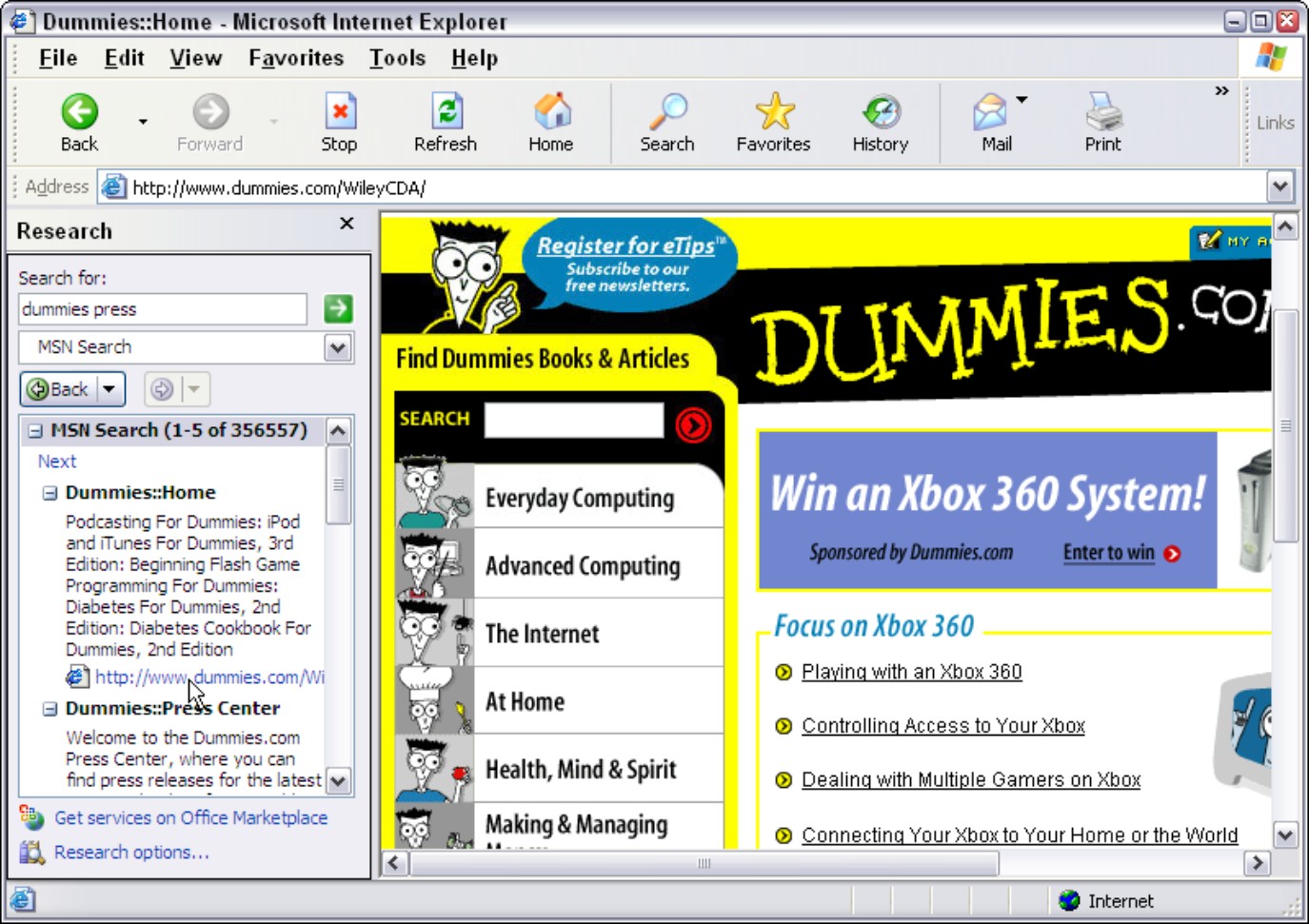
Task: Click the results list scroll up arrow
Action: click(x=338, y=430)
